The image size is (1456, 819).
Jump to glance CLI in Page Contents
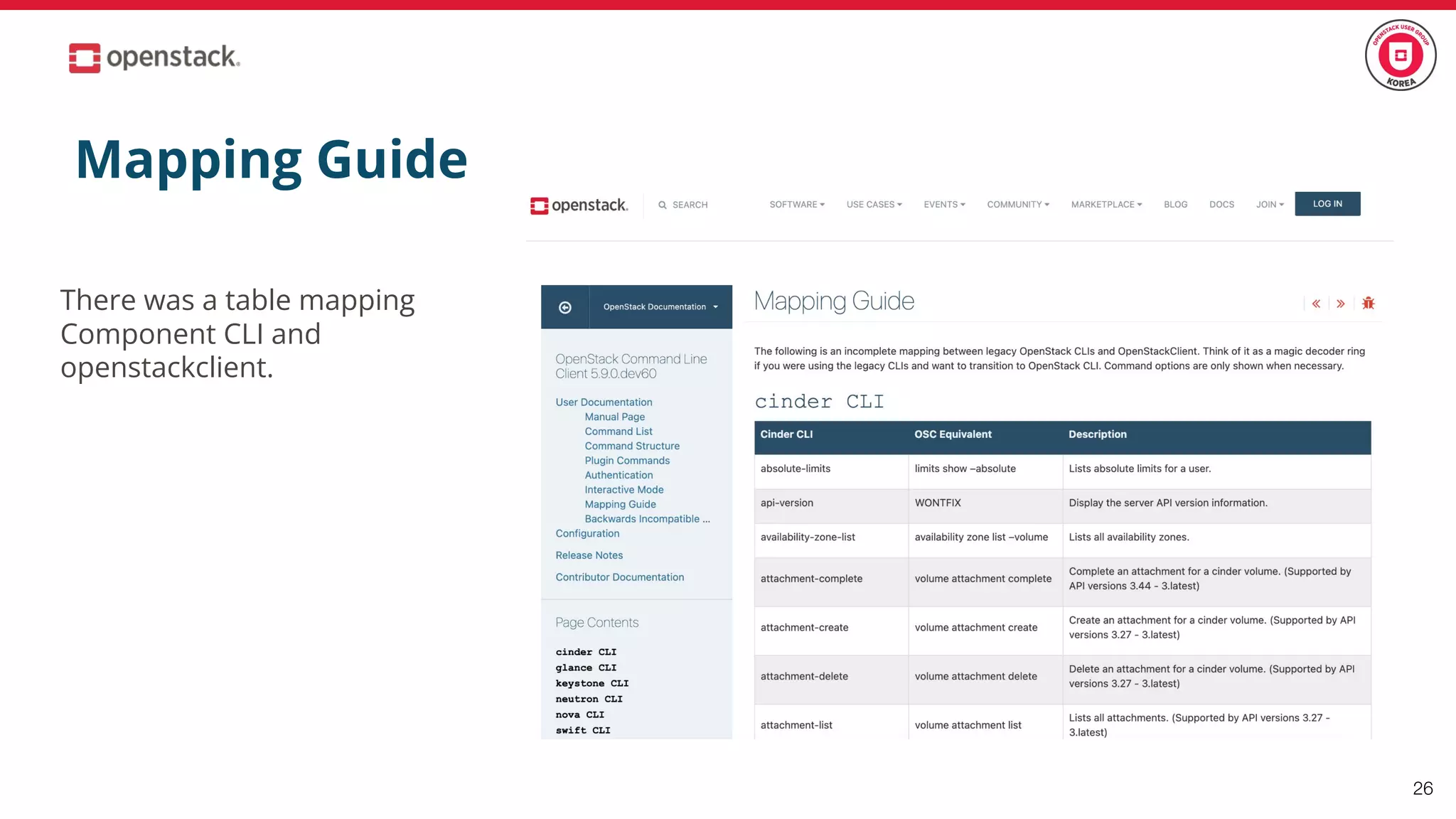click(x=586, y=668)
